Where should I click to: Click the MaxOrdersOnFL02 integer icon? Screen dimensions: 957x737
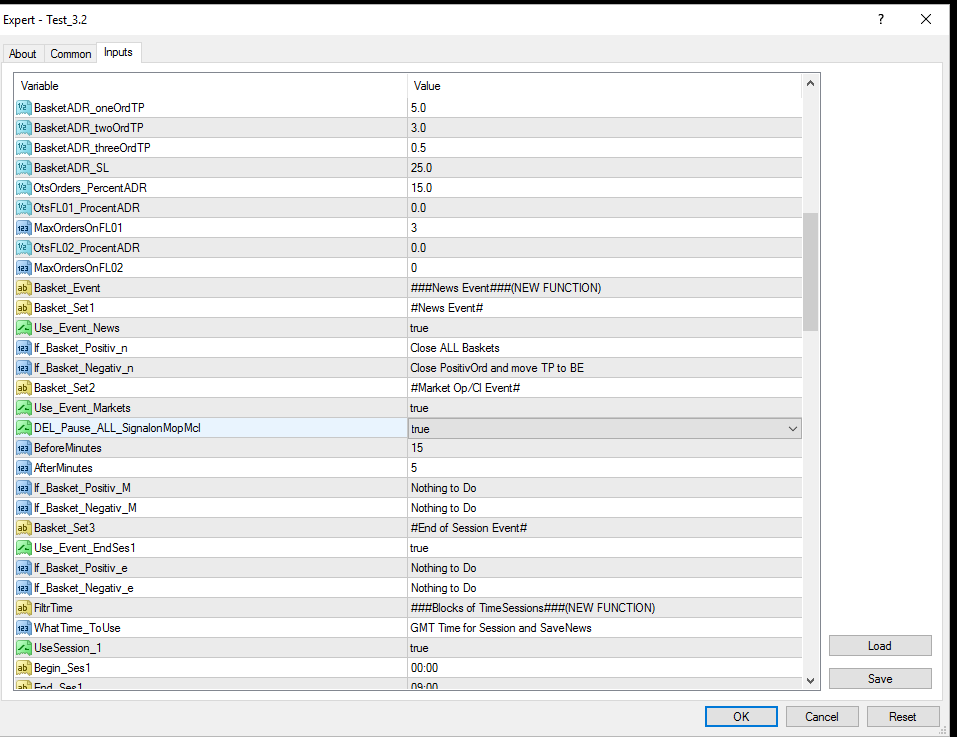point(23,268)
